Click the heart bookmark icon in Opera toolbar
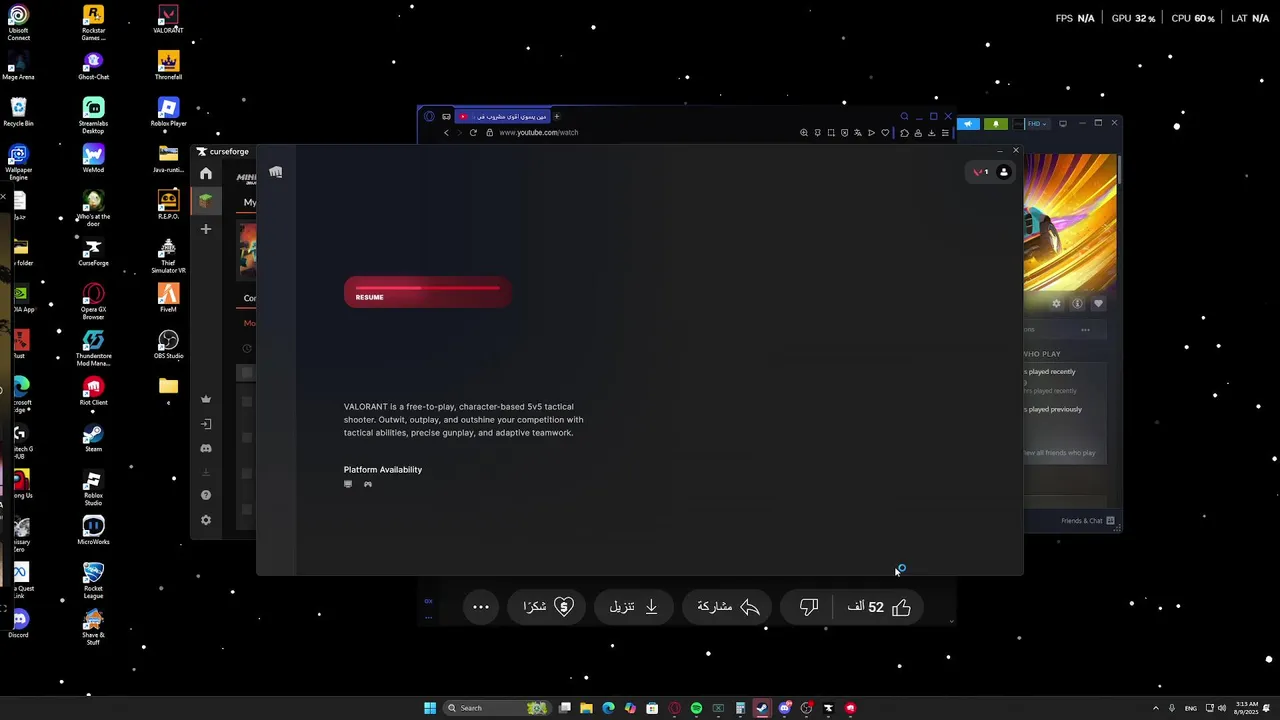The height and width of the screenshot is (720, 1280). [x=885, y=132]
